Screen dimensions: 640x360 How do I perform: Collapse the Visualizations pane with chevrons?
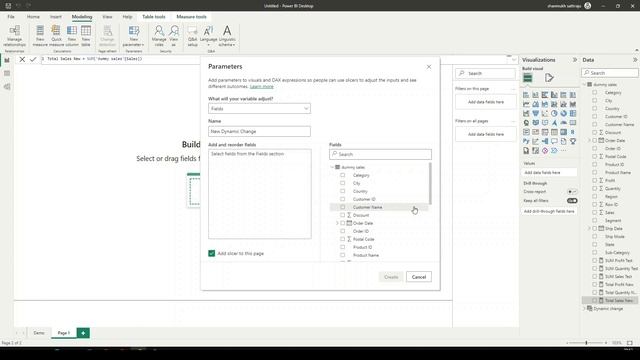(575, 60)
